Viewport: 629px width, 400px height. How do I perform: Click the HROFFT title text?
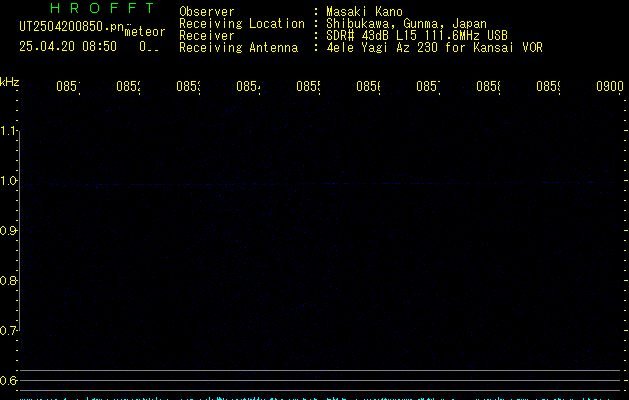tap(102, 8)
